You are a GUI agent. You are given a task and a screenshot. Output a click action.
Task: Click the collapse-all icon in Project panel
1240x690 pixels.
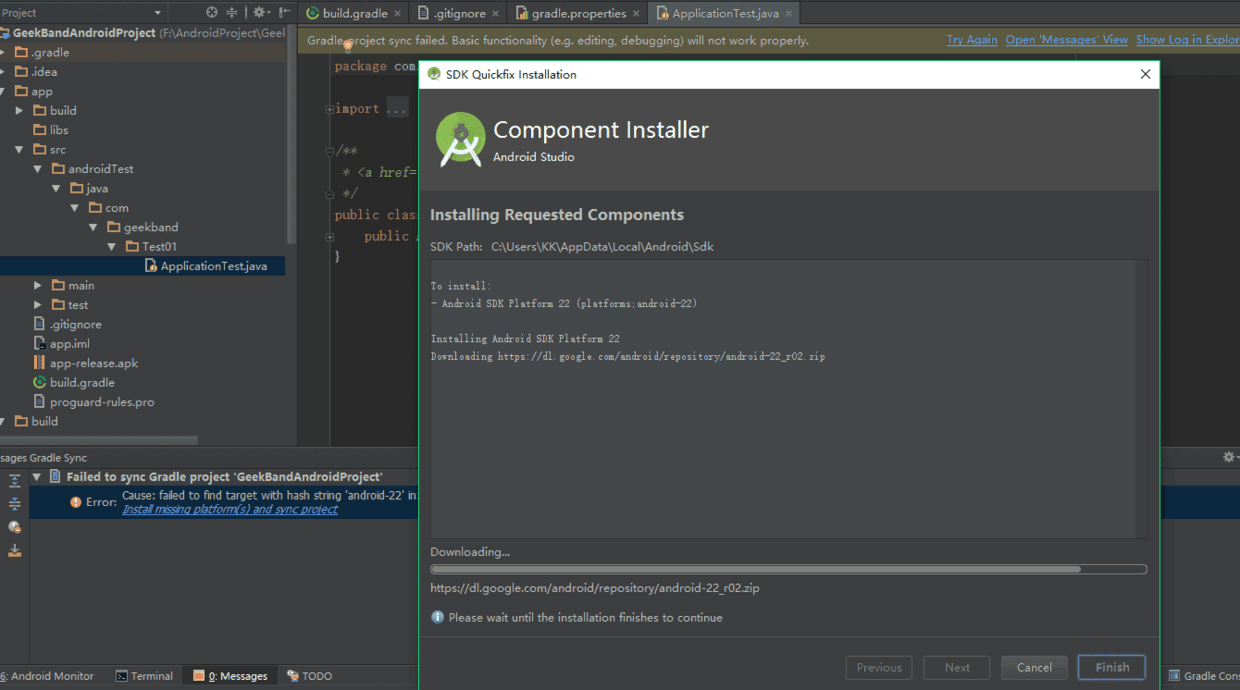point(232,13)
